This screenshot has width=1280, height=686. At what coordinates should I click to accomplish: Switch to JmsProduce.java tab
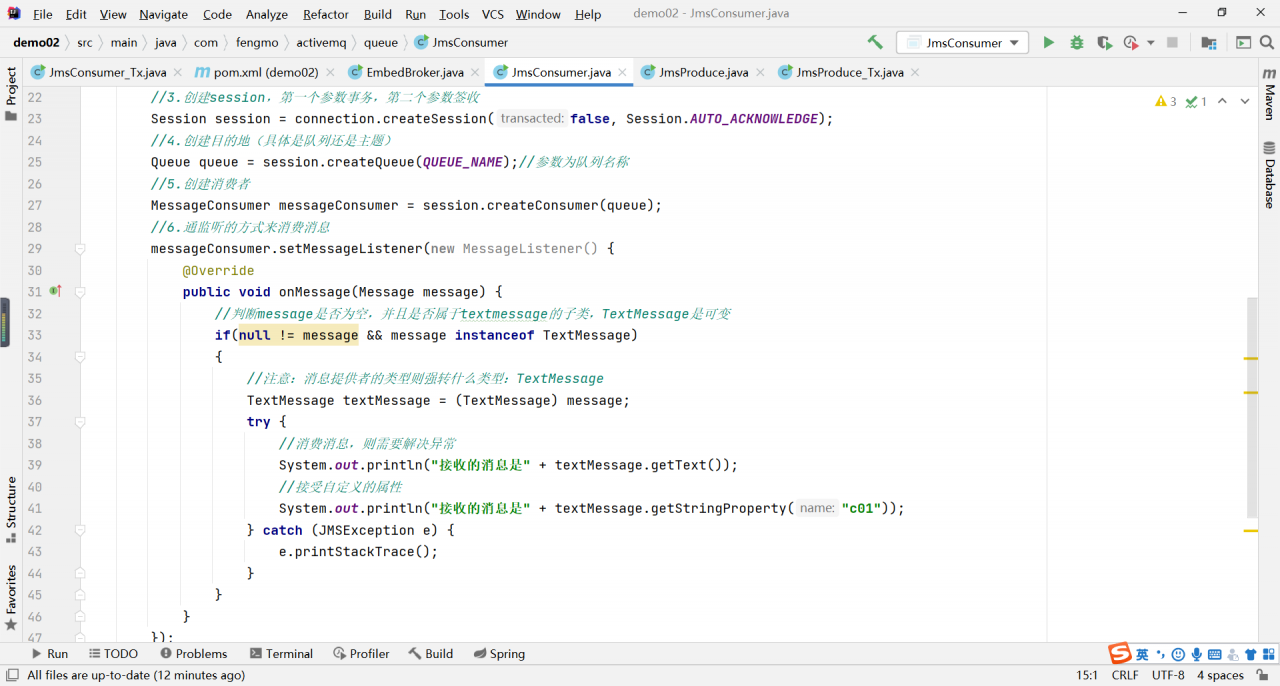[x=703, y=72]
